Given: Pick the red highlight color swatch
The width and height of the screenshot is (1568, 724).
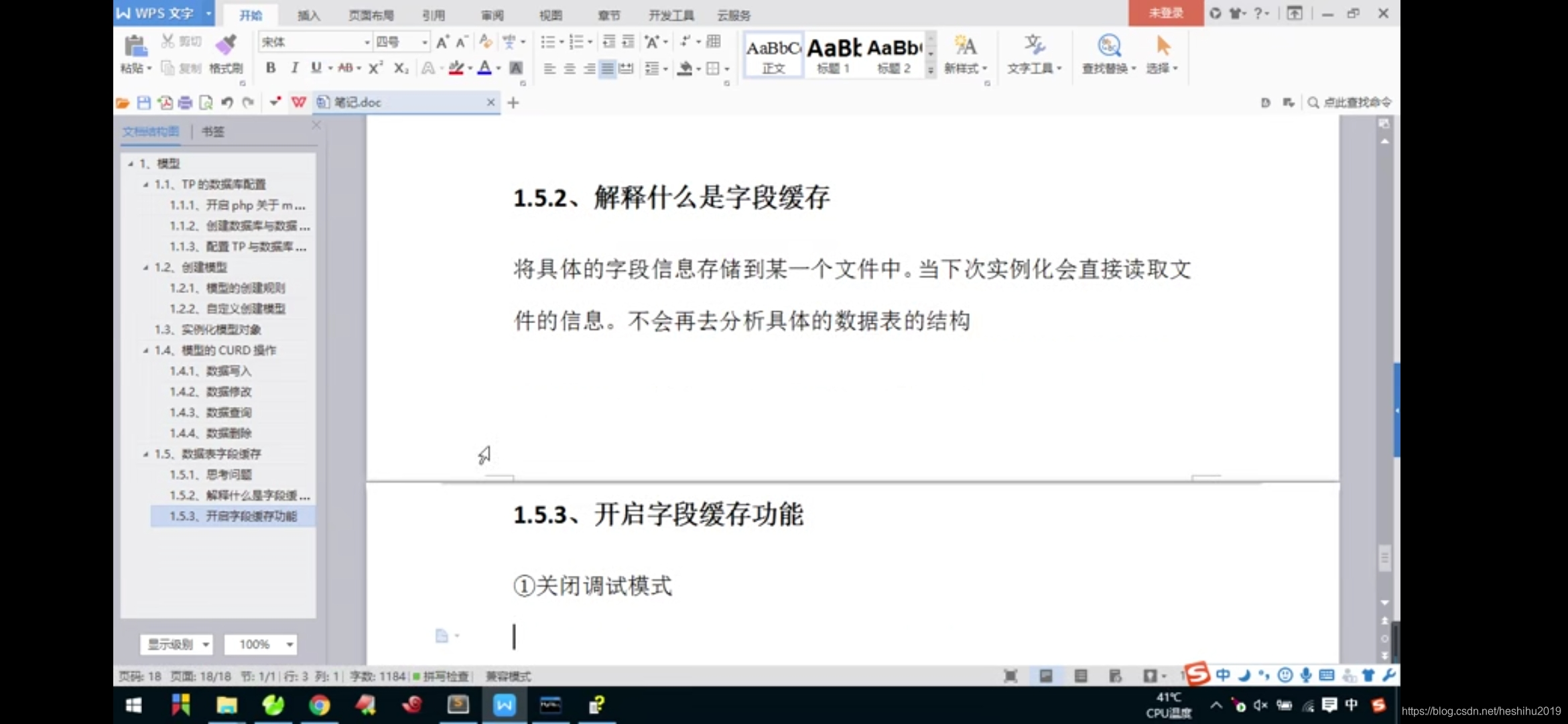Looking at the screenshot, I should (456, 68).
